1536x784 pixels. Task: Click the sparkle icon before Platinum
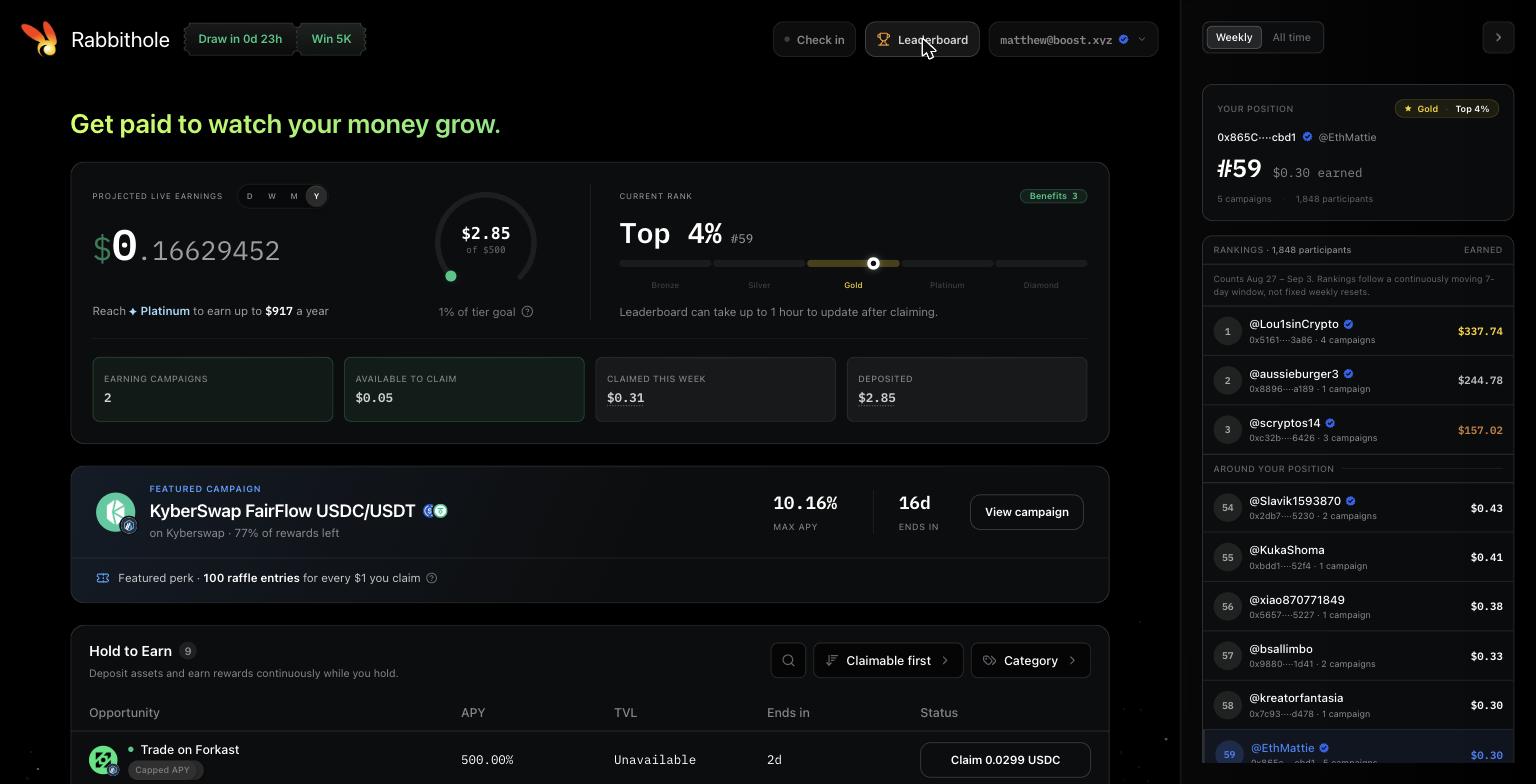[133, 312]
